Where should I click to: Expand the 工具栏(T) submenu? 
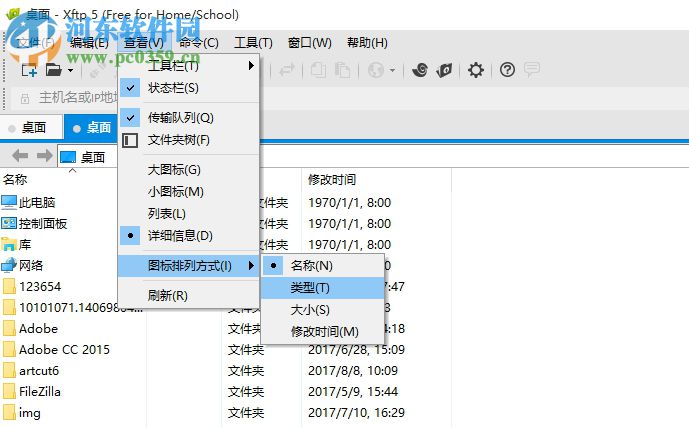189,66
